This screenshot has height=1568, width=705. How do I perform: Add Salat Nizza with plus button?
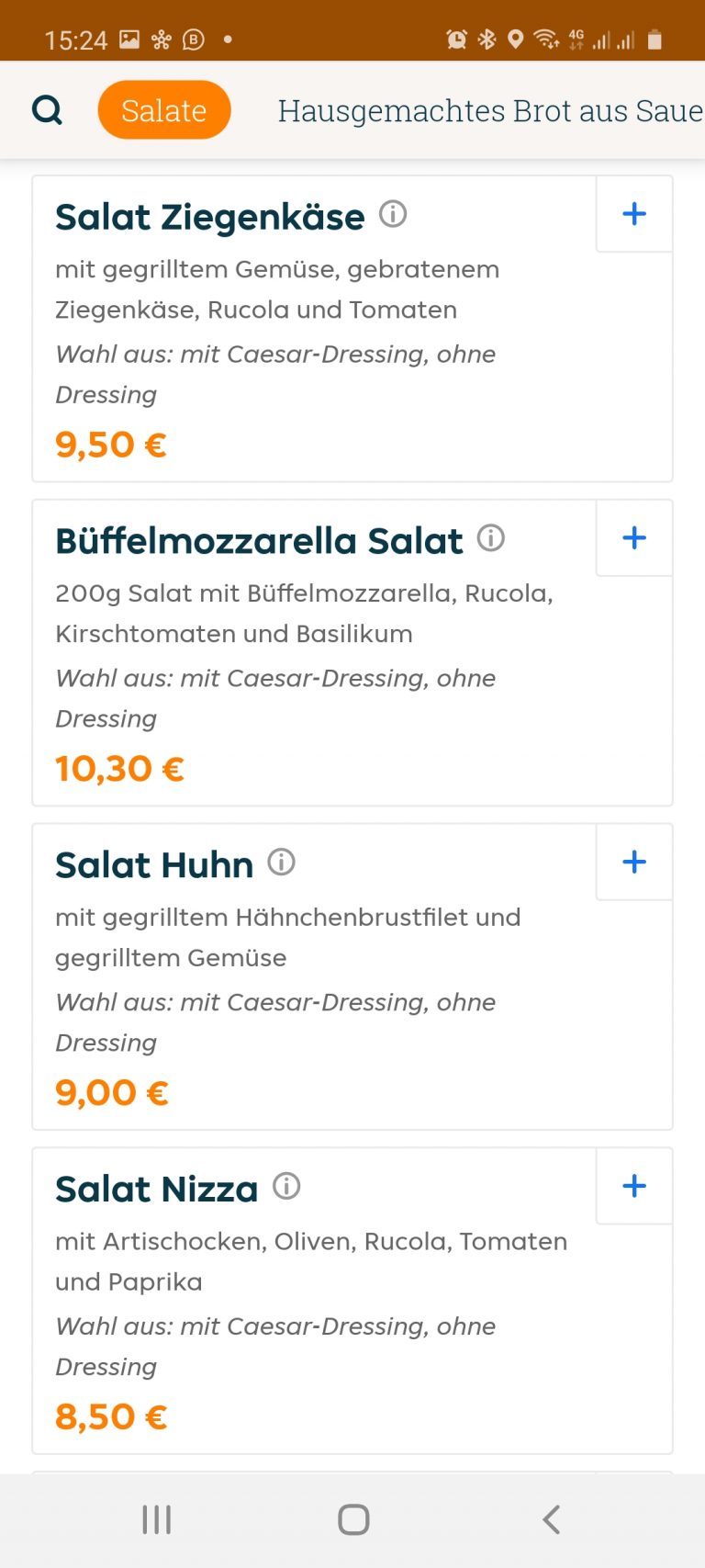click(634, 1186)
